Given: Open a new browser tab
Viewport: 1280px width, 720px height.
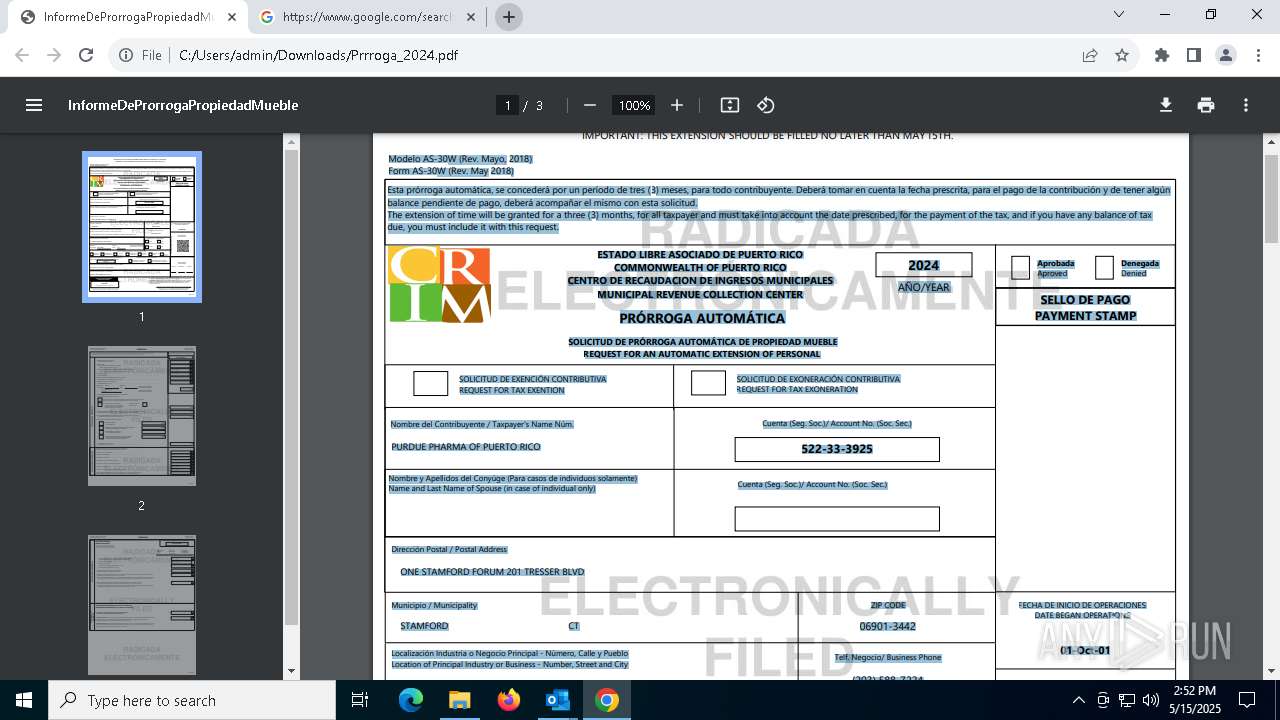Looking at the screenshot, I should (509, 17).
